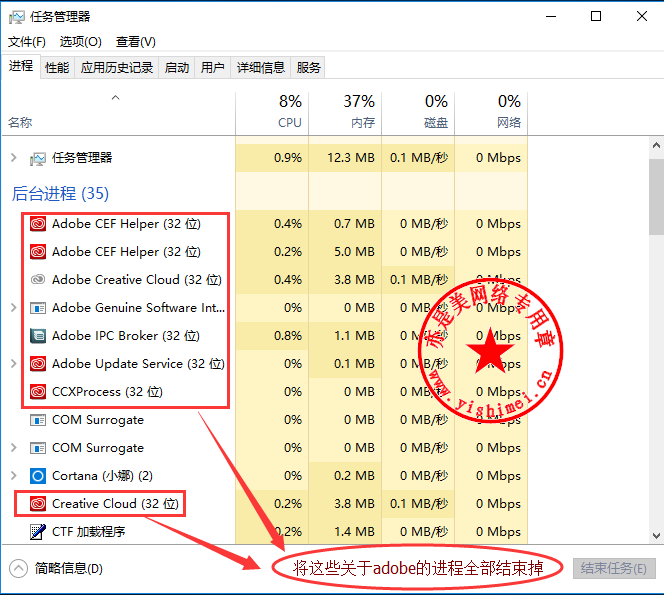
Task: Switch to the 进程 tab
Action: pos(21,66)
